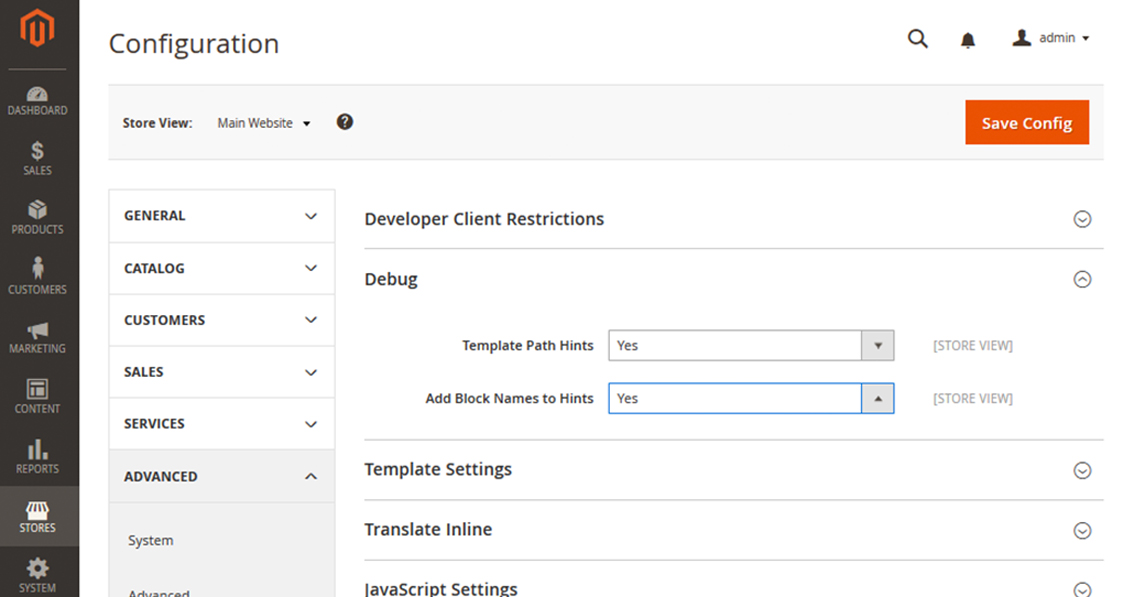Open the admin search magnifier icon
The height and width of the screenshot is (597, 1123).
(x=917, y=38)
